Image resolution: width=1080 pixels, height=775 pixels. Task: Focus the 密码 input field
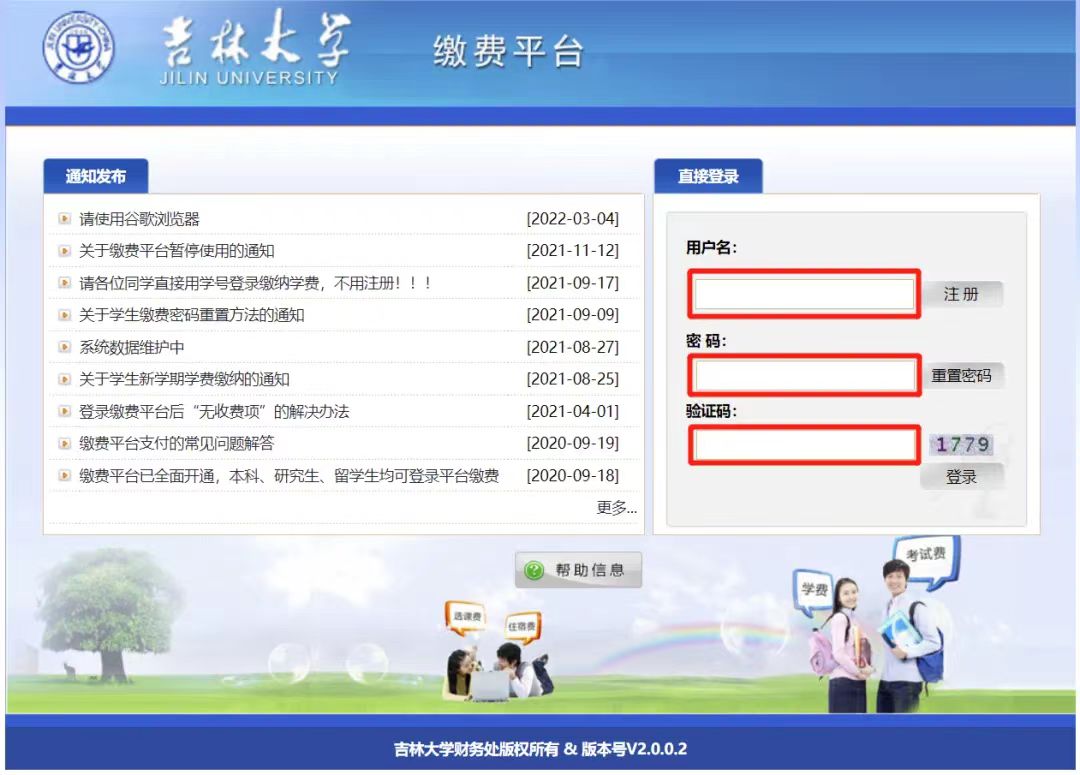pyautogui.click(x=803, y=376)
